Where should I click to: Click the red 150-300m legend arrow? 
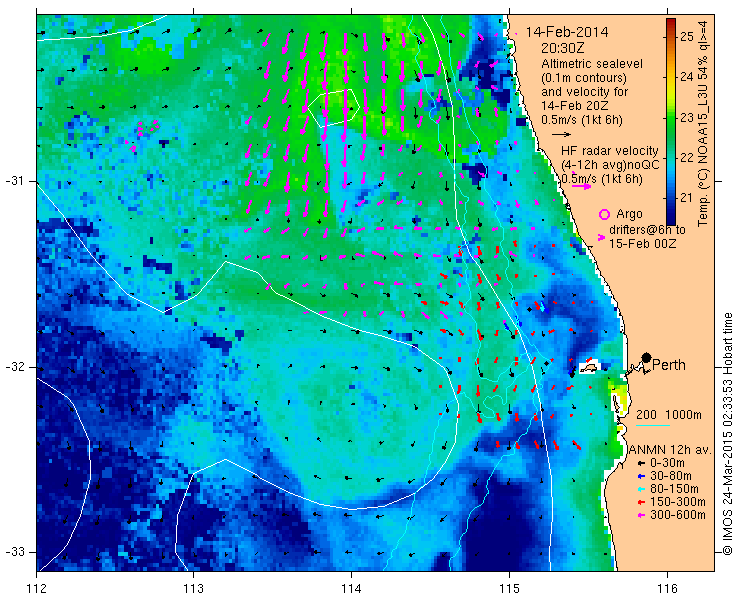[x=641, y=502]
